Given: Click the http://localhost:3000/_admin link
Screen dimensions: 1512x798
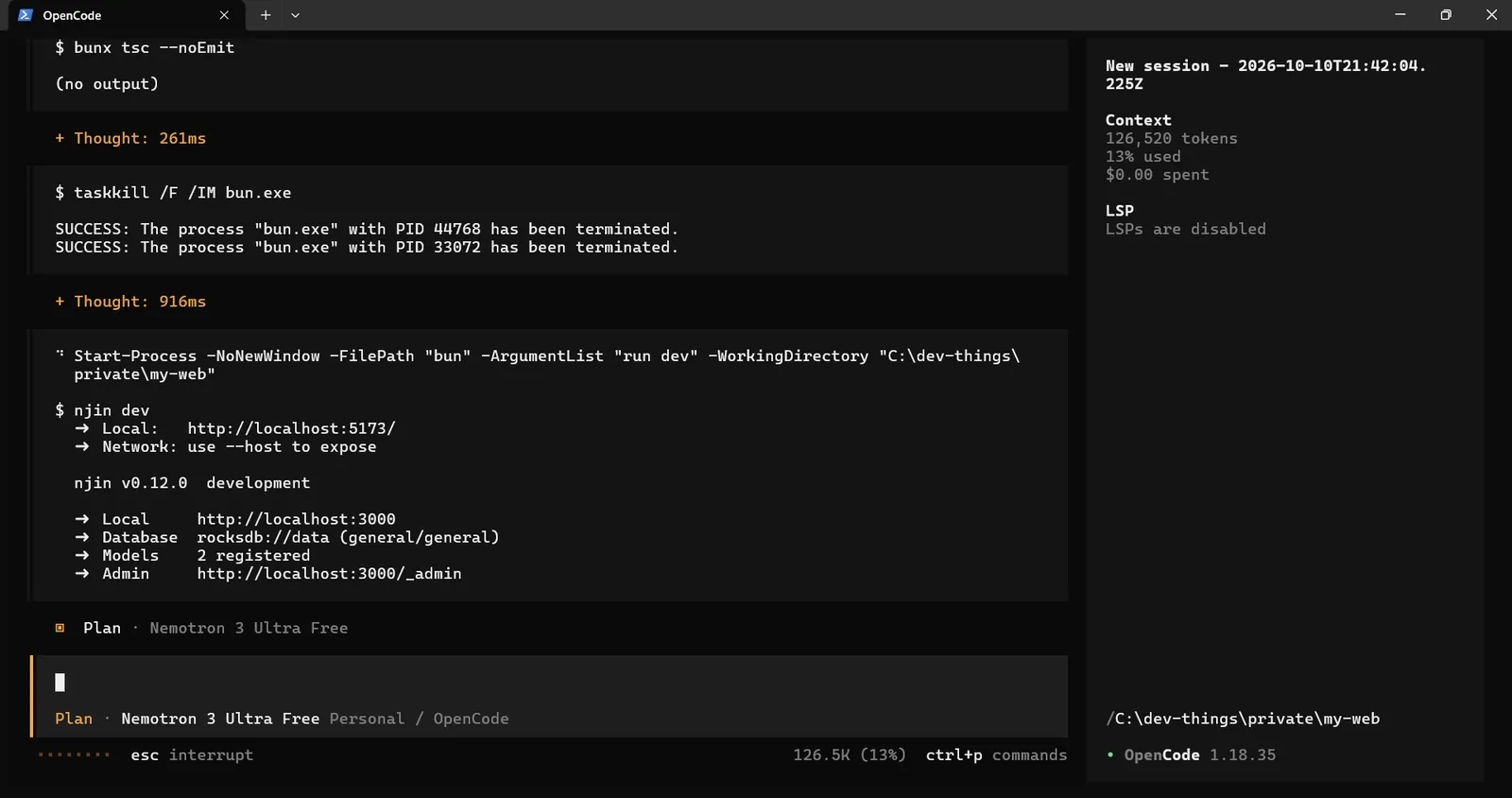Looking at the screenshot, I should (329, 573).
